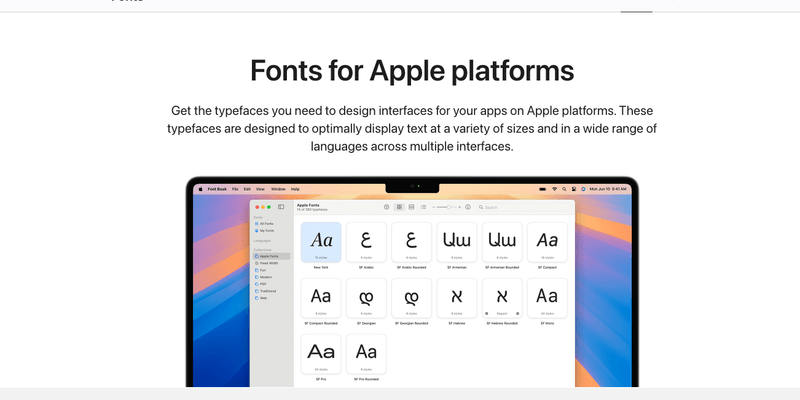Click the Apple logo in the Mac menu bar

coord(201,189)
